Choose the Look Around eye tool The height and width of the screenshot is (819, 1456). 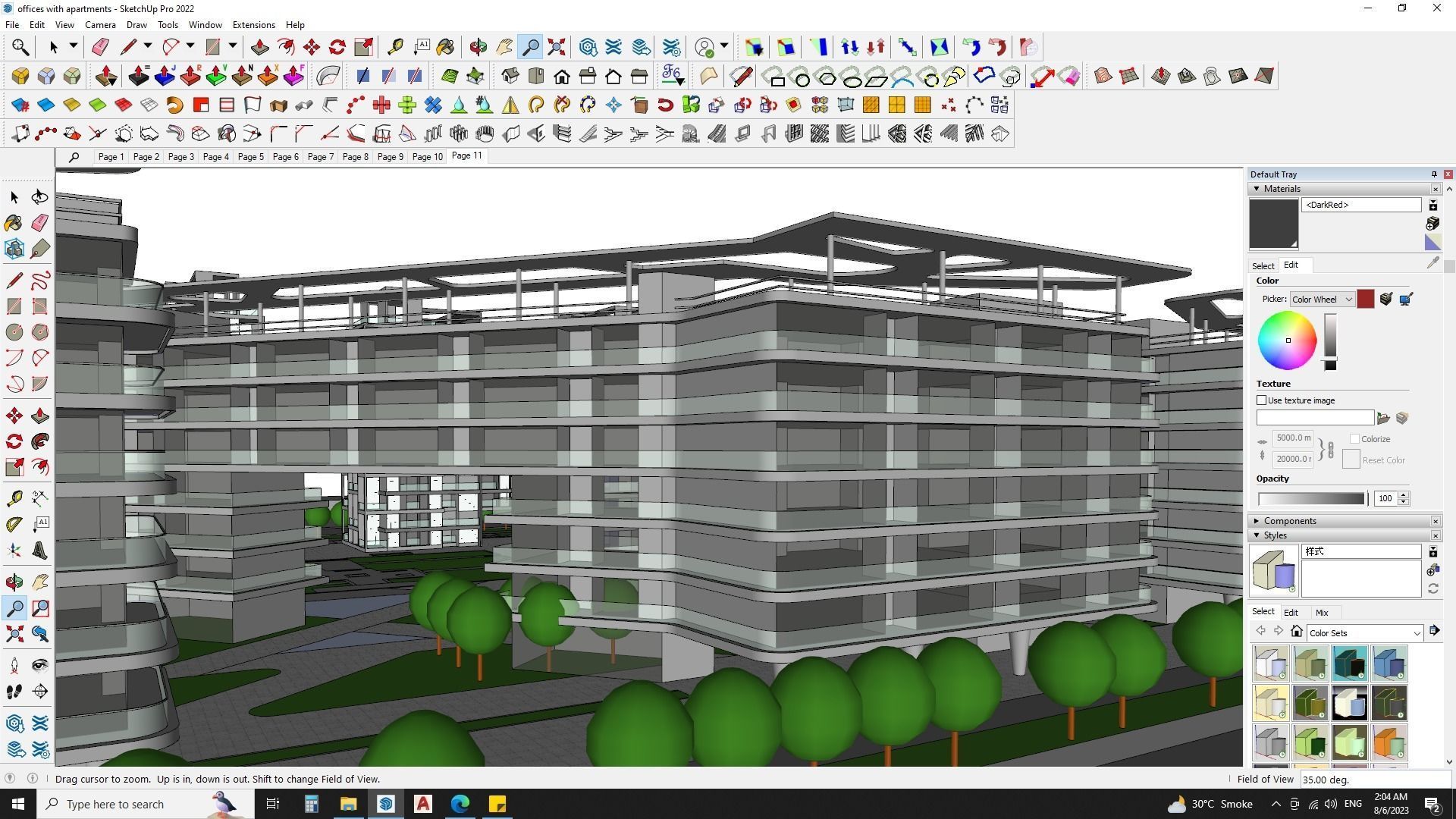point(39,666)
